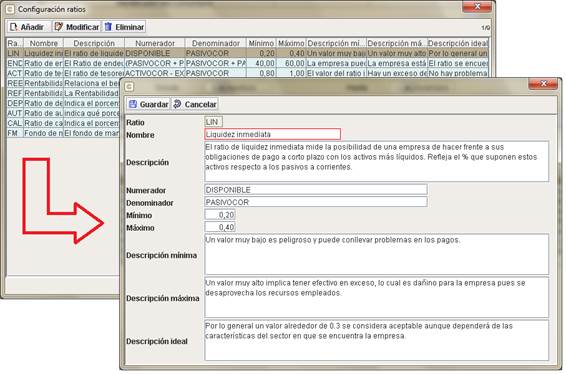
Task: Select the ACT ratio row
Action: [247, 73]
